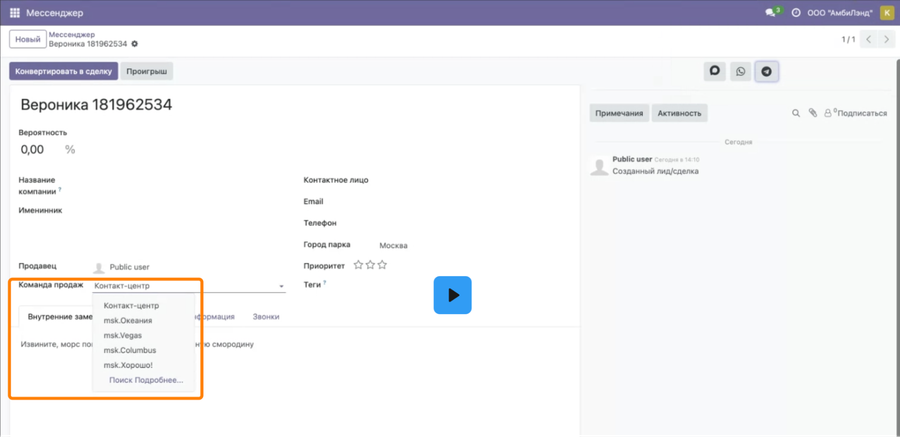Open the conversations icon with badge
The image size is (900, 437).
[773, 12]
